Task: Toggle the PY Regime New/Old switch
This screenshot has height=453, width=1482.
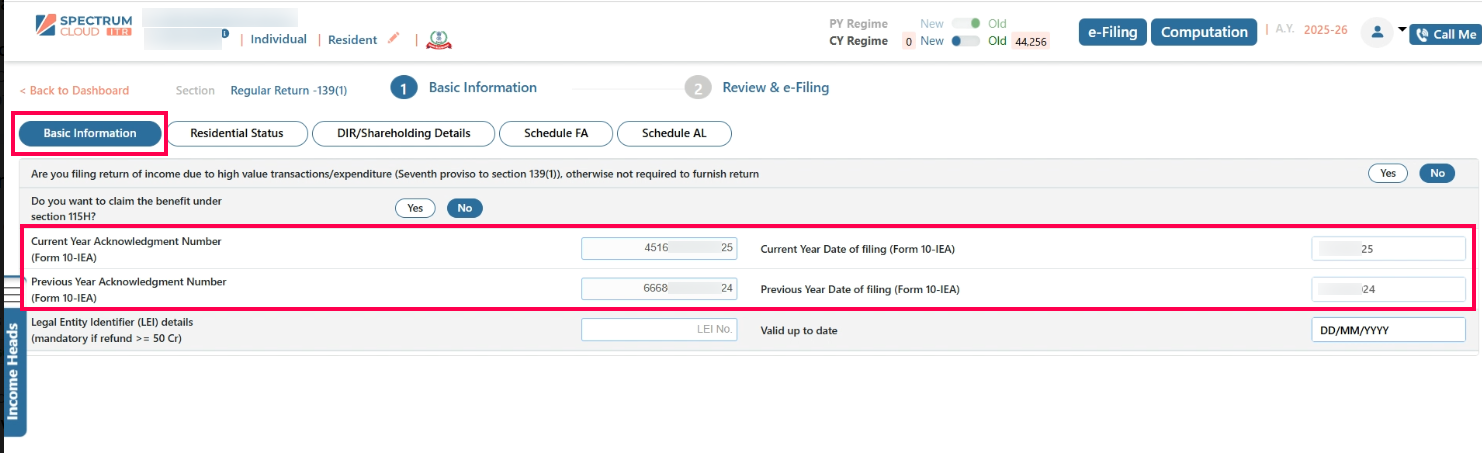Action: 965,23
